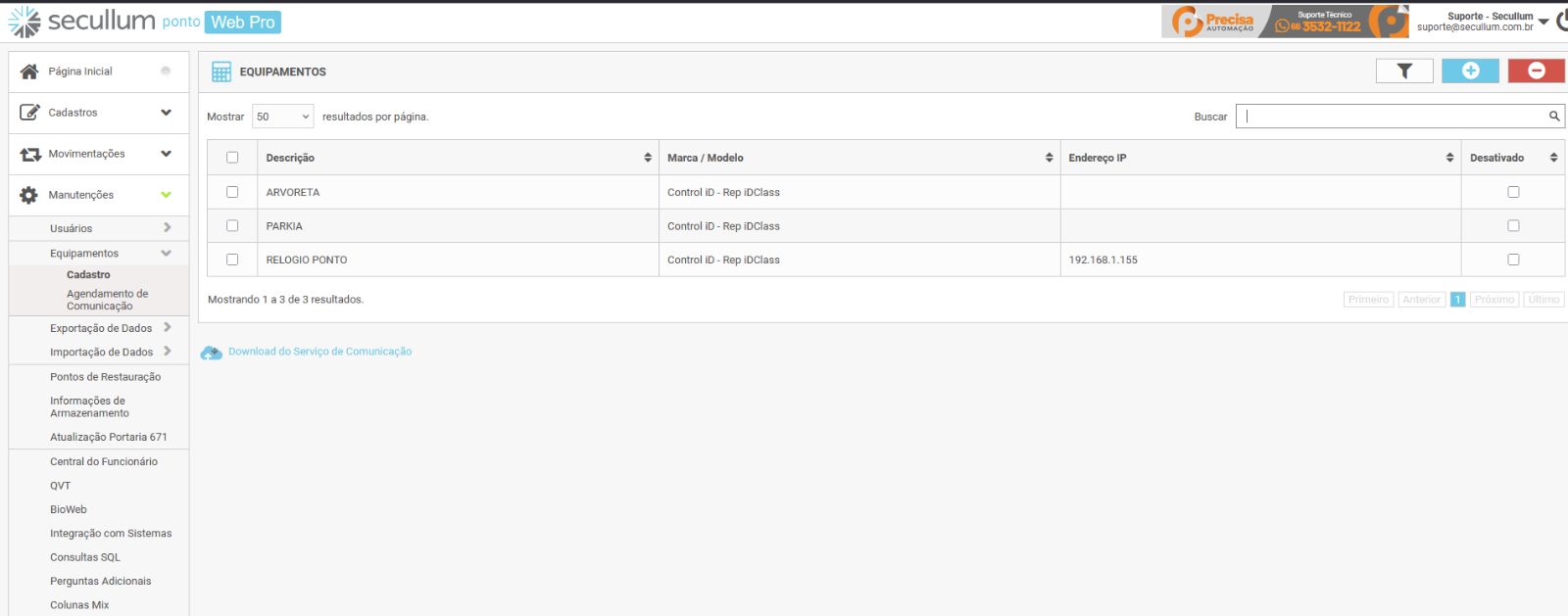Click the blue plus add equipment button
Screen dimensions: 1568x616
coord(1470,71)
